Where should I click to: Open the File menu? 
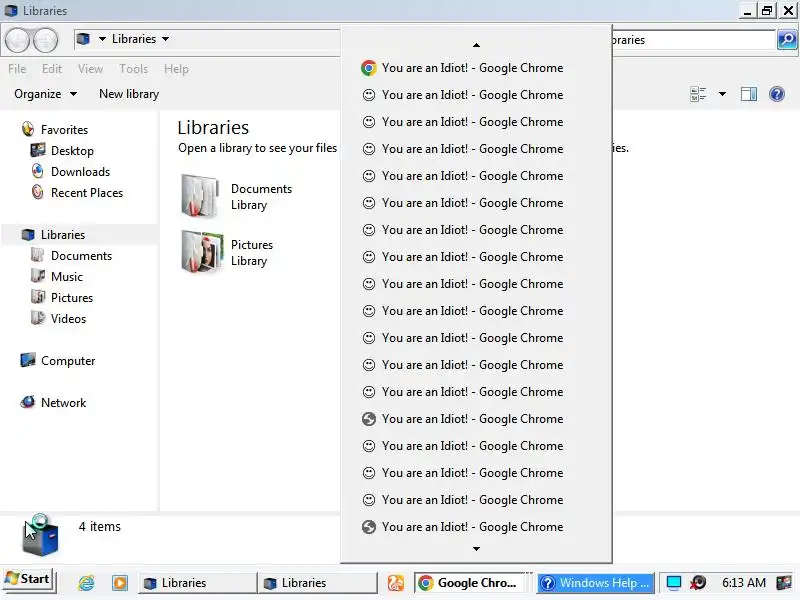pyautogui.click(x=17, y=69)
